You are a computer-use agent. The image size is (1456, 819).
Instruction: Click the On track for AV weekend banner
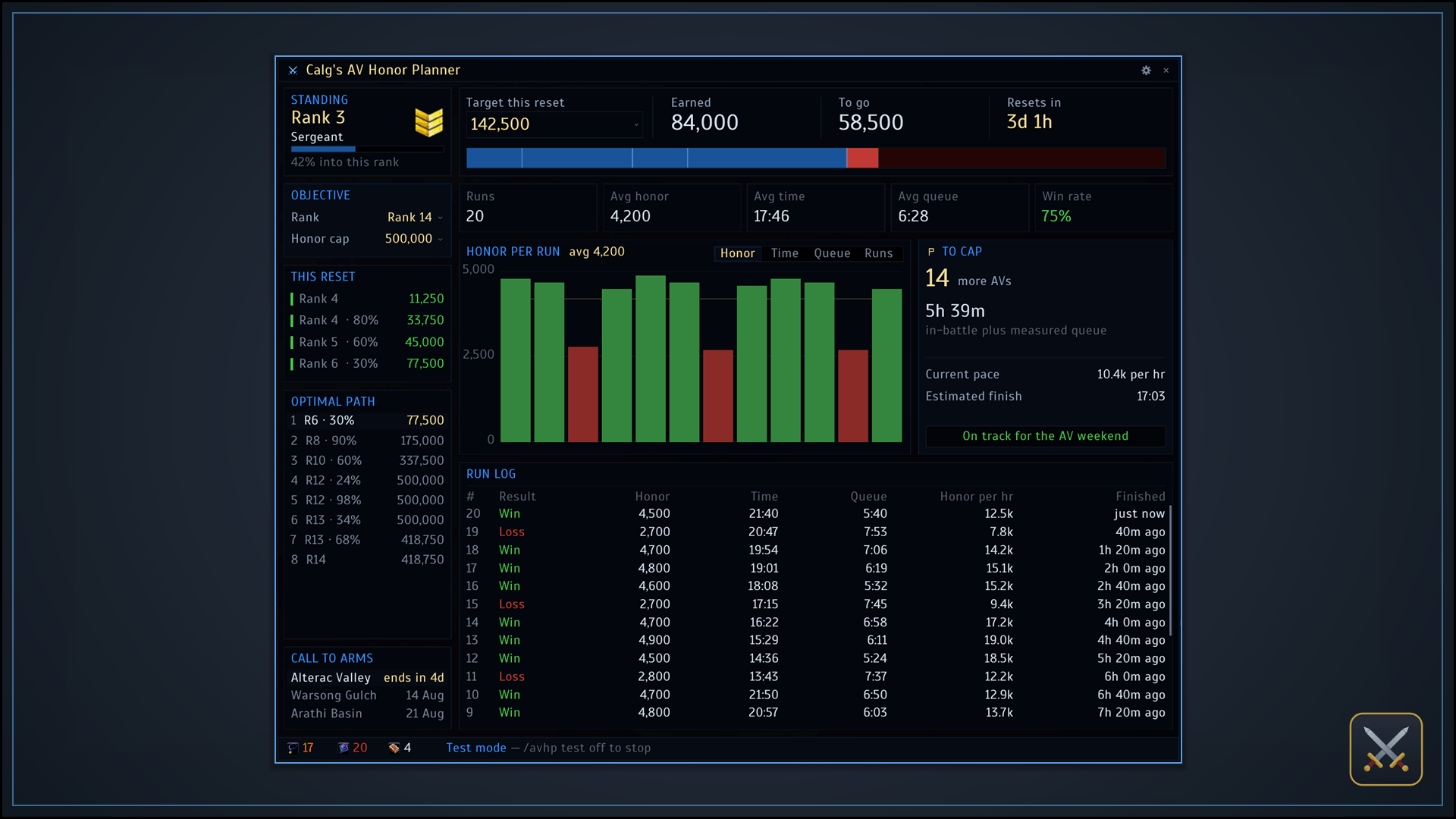[x=1045, y=436]
